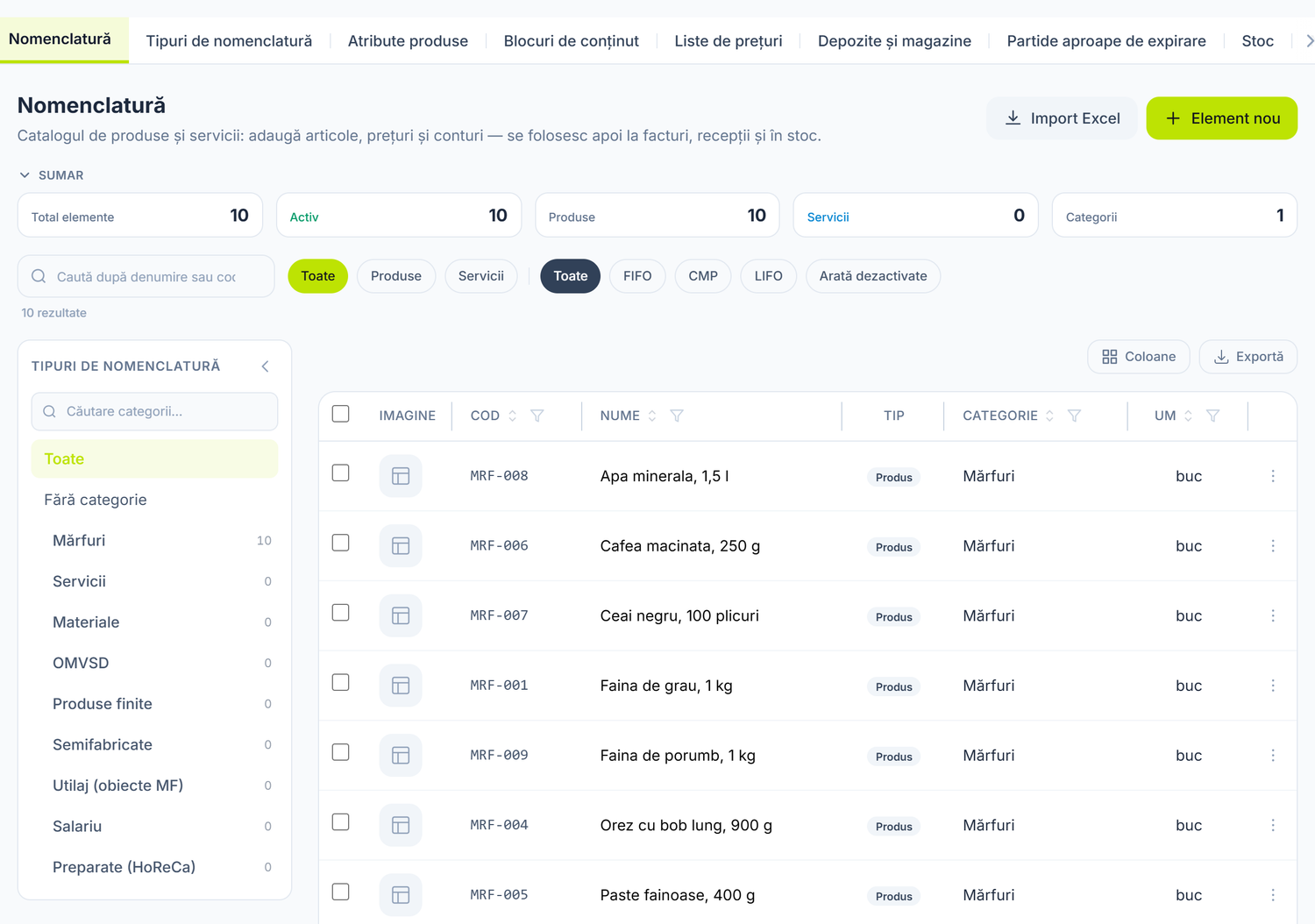Click Import Excel button
Screen dimensions: 1315x924
click(x=1062, y=118)
